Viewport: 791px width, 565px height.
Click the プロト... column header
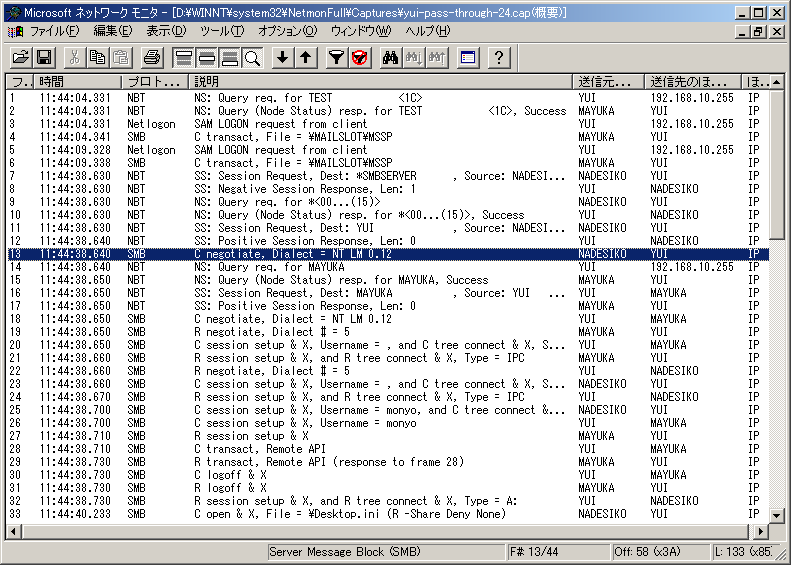pos(155,82)
